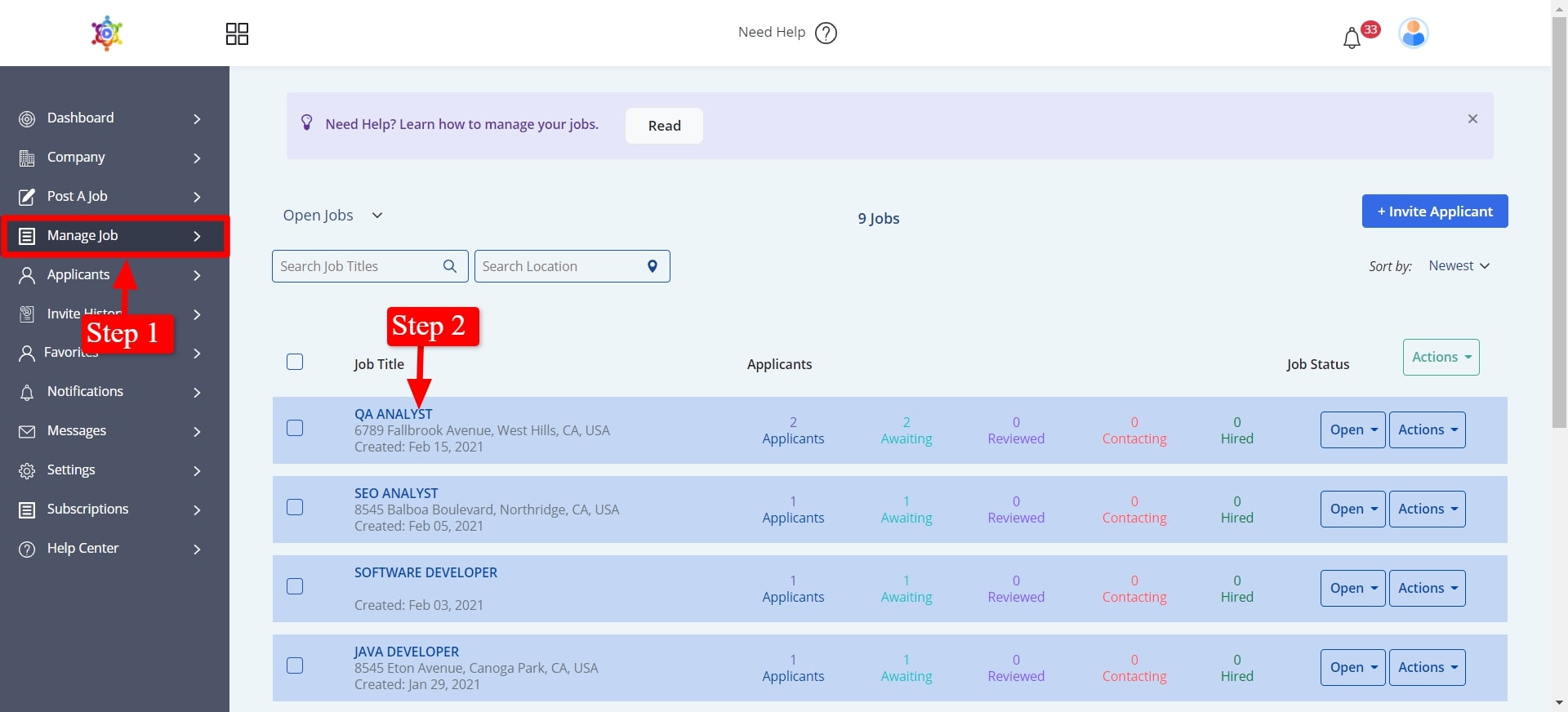Click the vertical page scrollbar thumb
Screen dimensions: 1568x712
[x=1559, y=220]
